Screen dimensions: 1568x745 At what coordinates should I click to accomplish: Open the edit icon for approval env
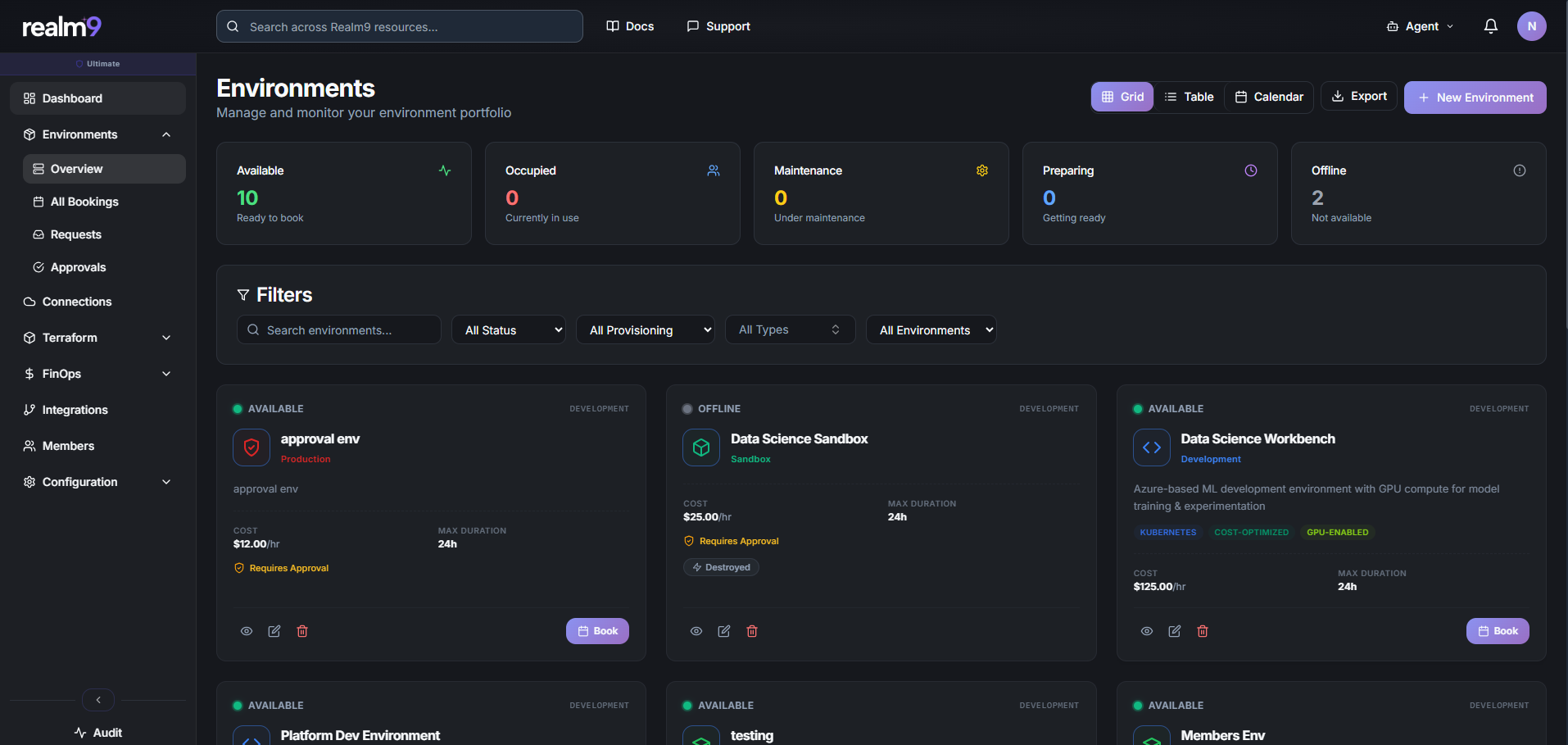click(x=274, y=630)
